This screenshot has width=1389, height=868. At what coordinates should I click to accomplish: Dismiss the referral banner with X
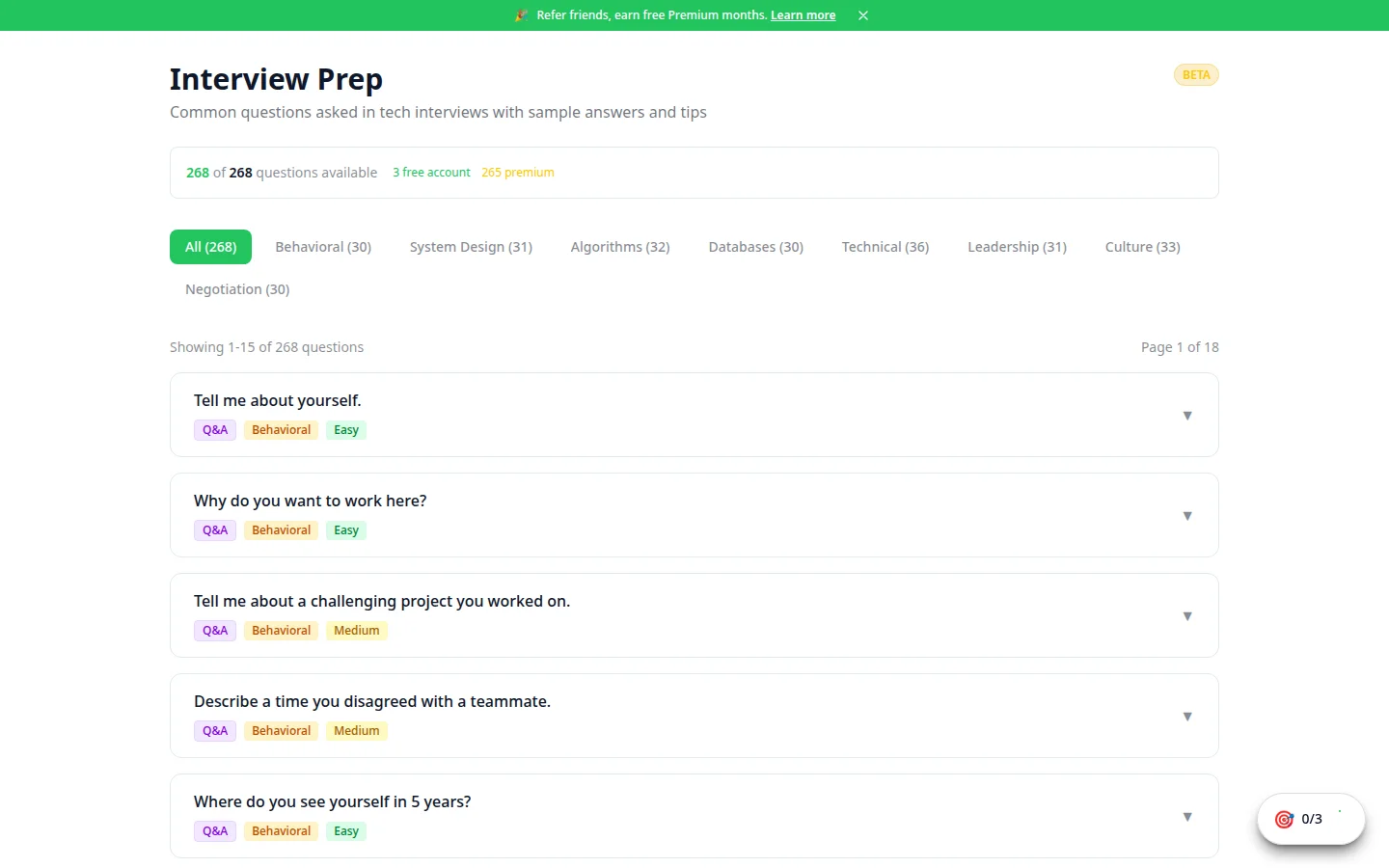pos(863,15)
